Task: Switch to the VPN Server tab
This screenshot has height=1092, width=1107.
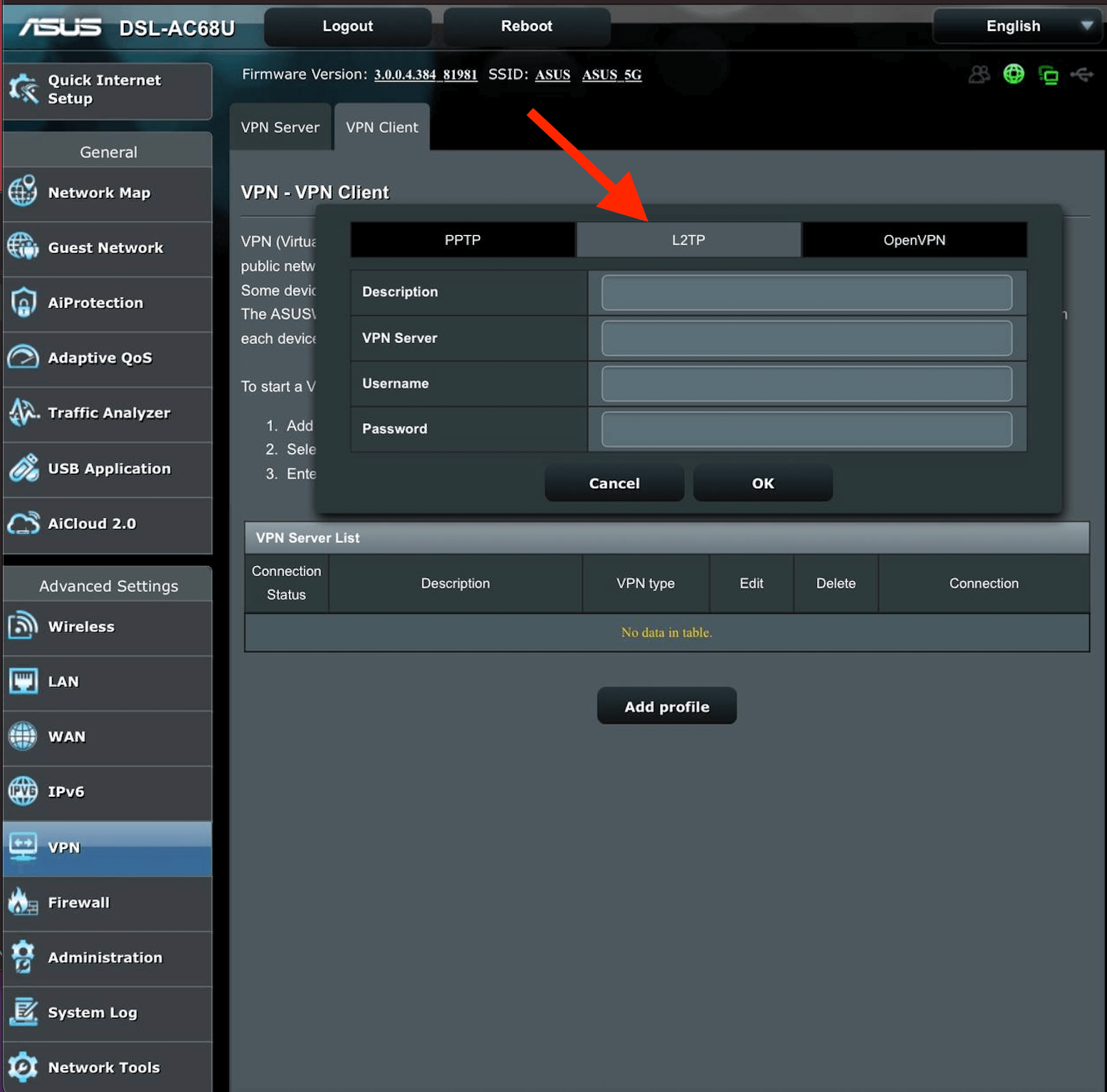Action: [280, 127]
